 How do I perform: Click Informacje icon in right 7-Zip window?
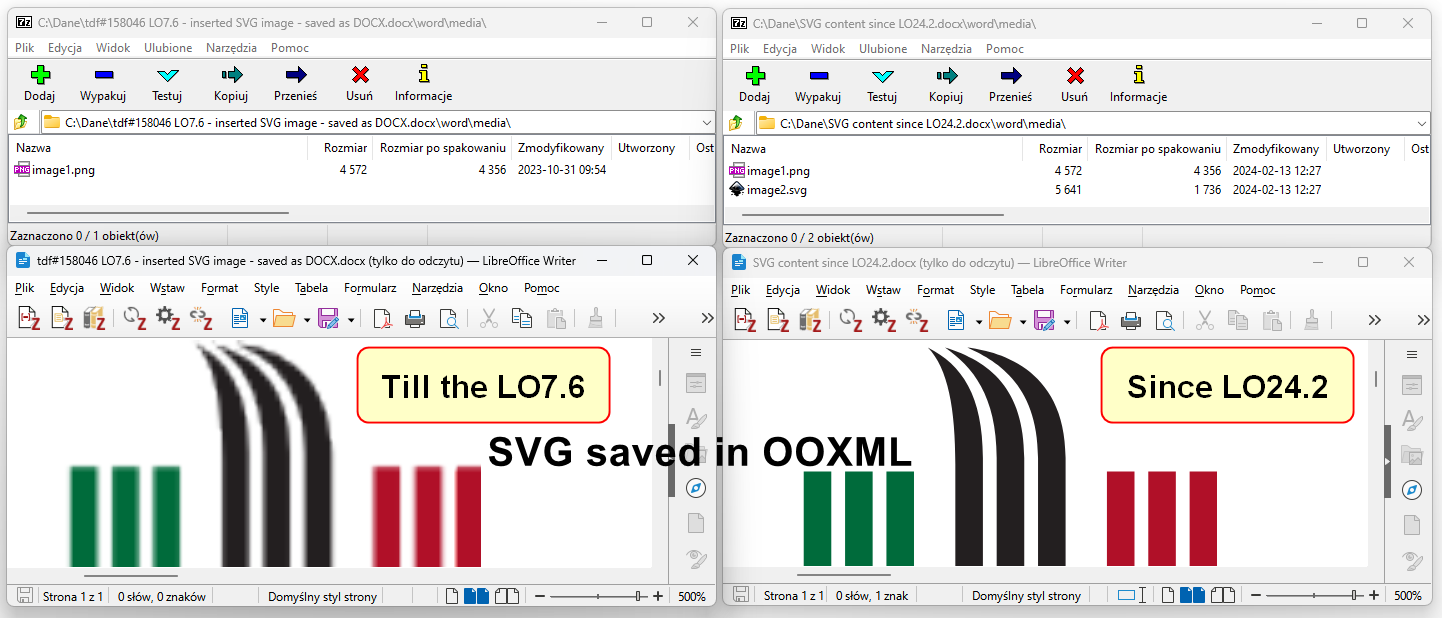coord(1138,74)
